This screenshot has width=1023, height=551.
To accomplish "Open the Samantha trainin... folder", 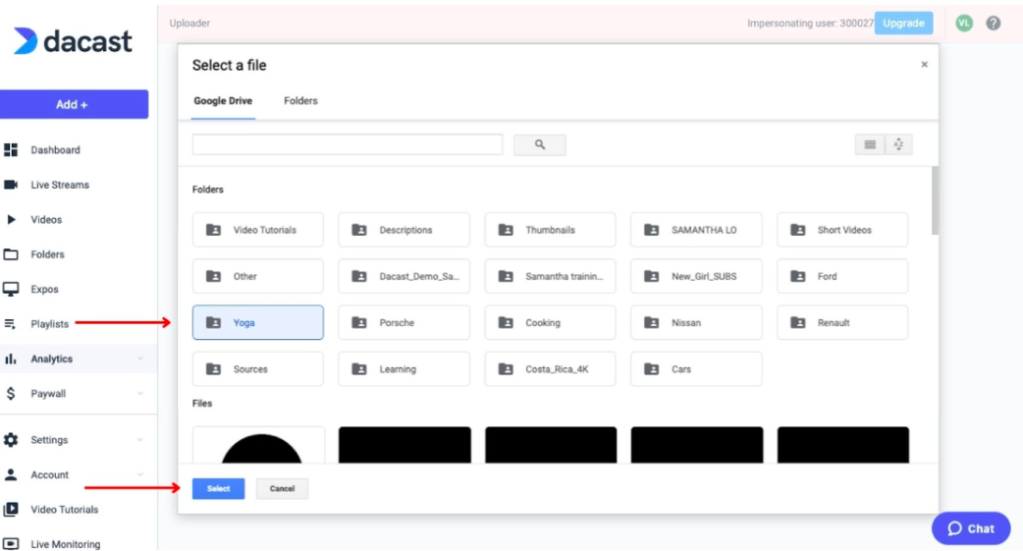I will pos(550,276).
